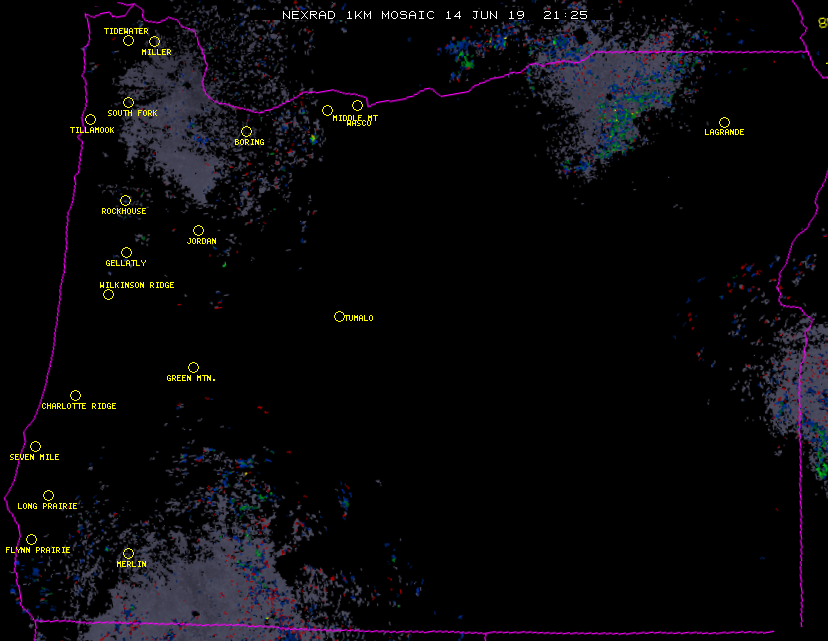Select the Tumalo station circle
This screenshot has width=828, height=641.
[x=339, y=316]
